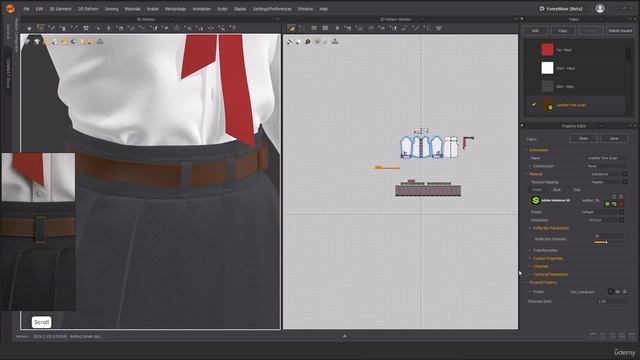Click the Thickness (mm) input field
Screen dimensions: 640x360
pyautogui.click(x=612, y=301)
